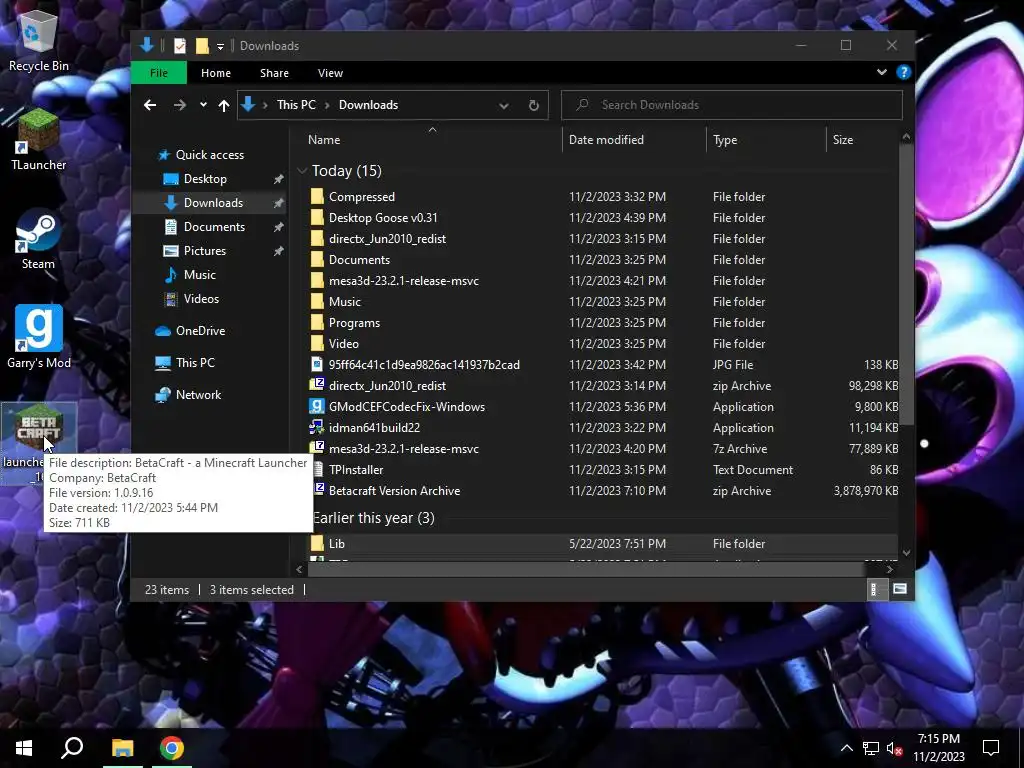Switch to the Home ribbon tab
The height and width of the screenshot is (768, 1024).
tap(216, 73)
